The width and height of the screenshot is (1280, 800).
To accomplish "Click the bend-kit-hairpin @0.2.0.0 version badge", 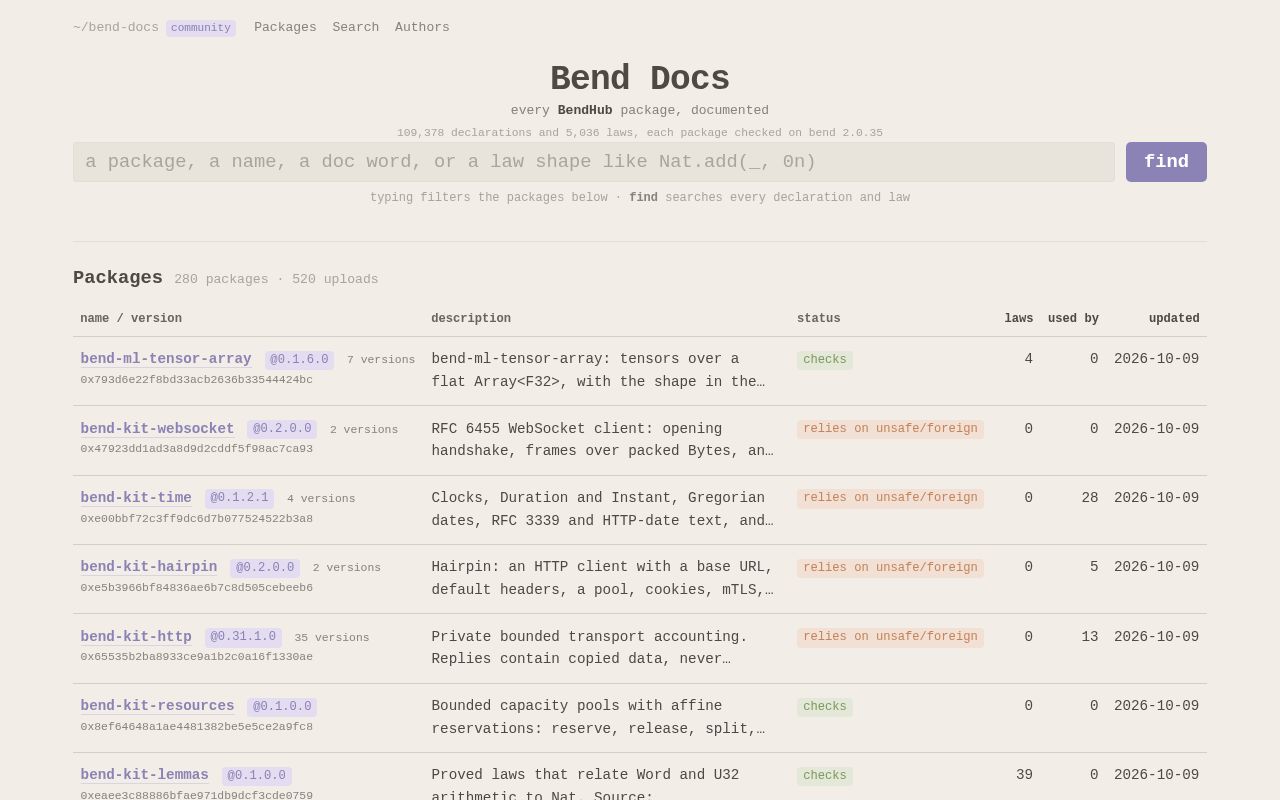I will [x=265, y=568].
